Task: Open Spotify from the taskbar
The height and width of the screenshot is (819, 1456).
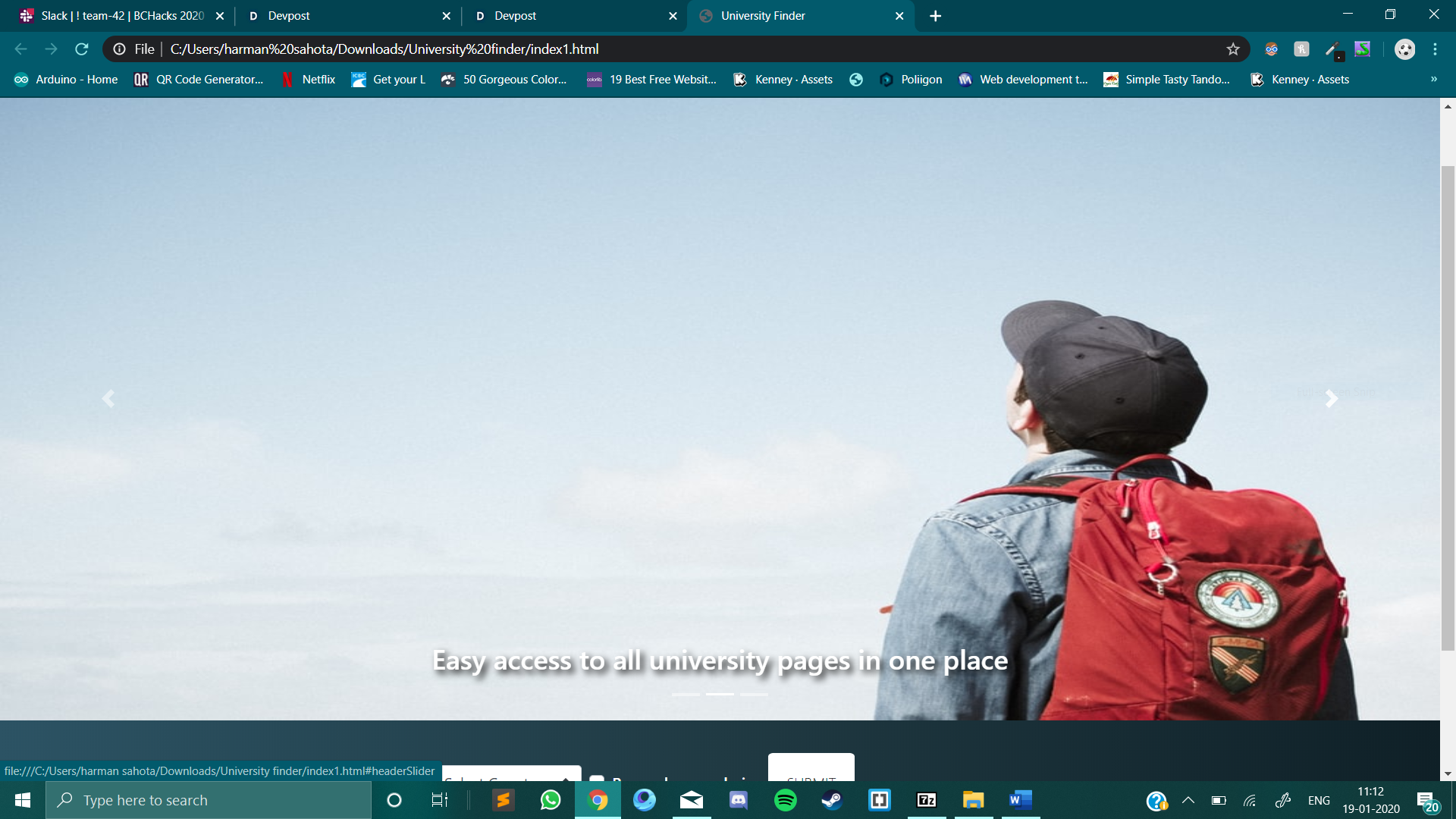Action: pos(785,800)
